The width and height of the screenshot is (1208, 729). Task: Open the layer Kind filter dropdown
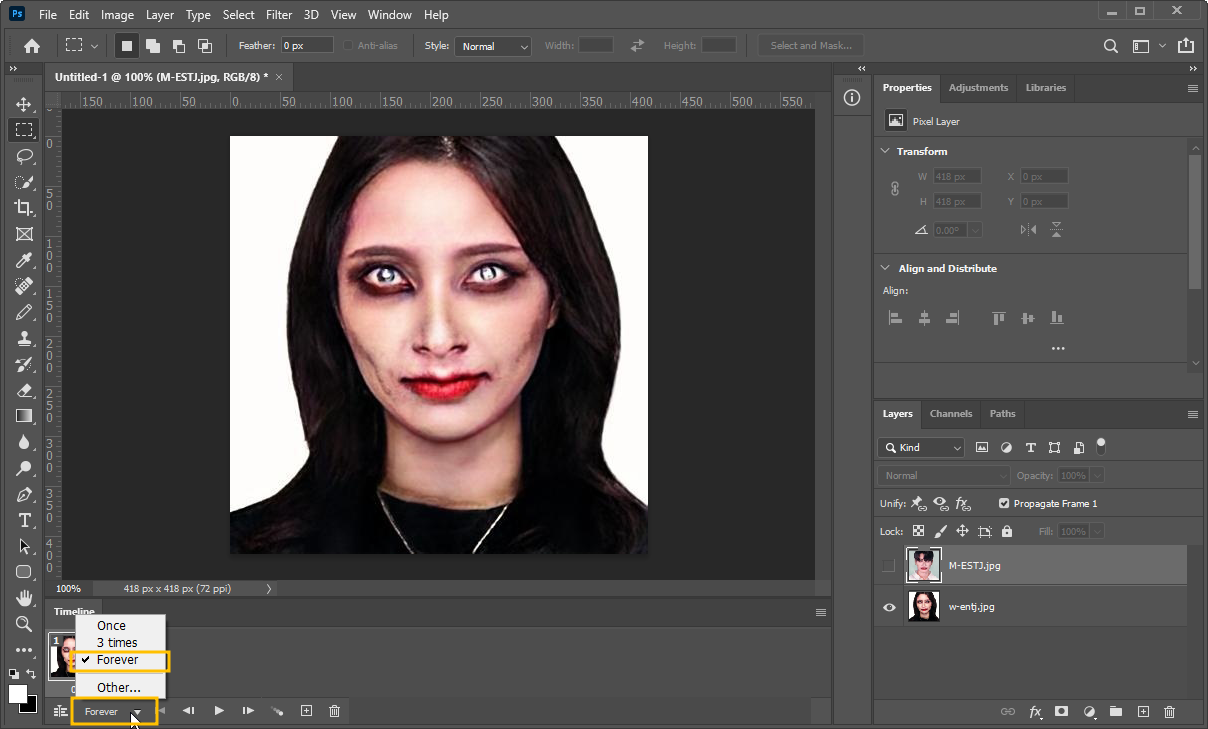coord(921,447)
